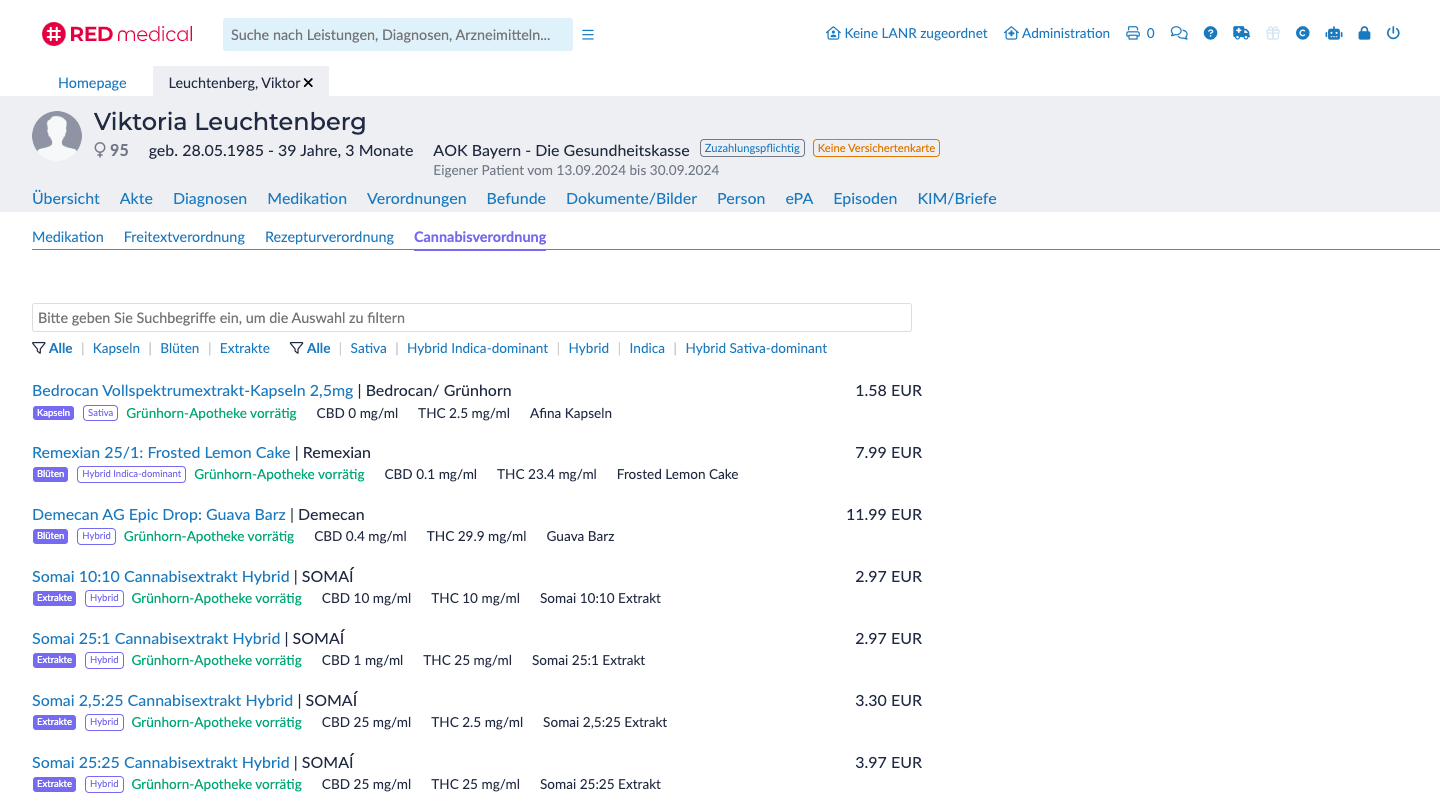The image size is (1440, 810).
Task: Click THC 23.4 mg/ml value
Action: point(547,474)
